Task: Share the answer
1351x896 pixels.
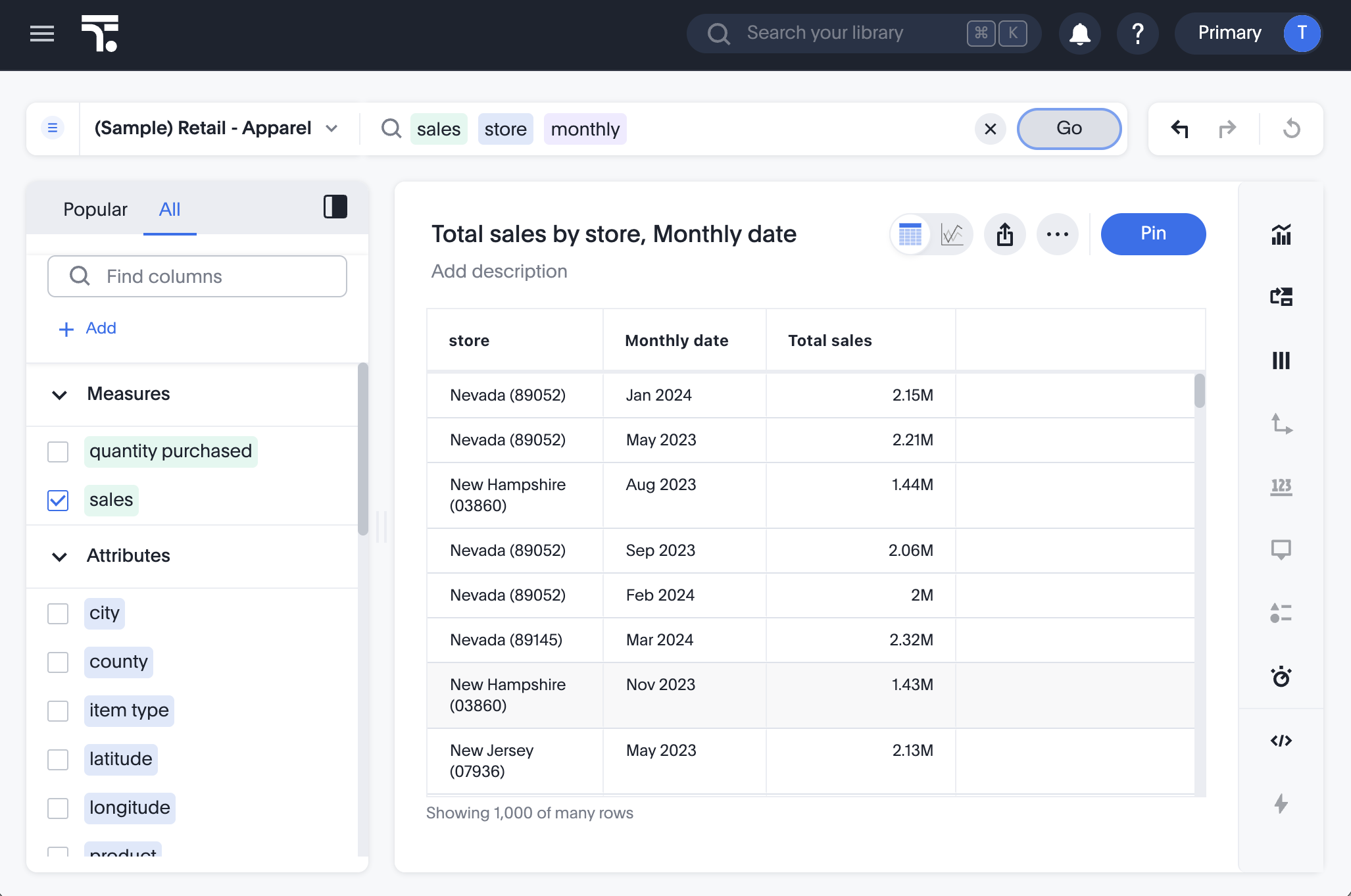Action: (1004, 234)
